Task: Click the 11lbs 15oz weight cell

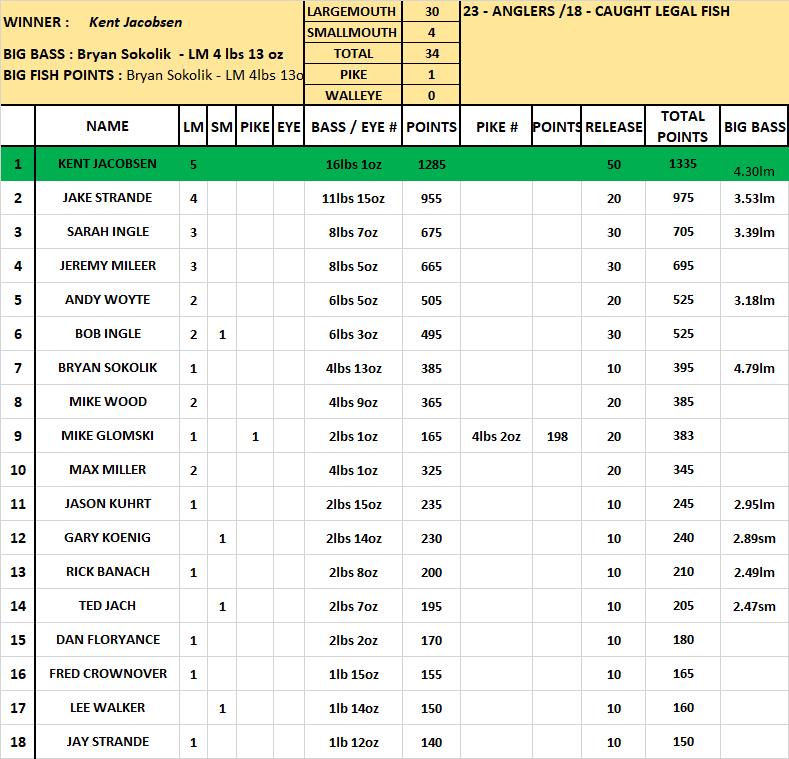Action: click(x=353, y=198)
